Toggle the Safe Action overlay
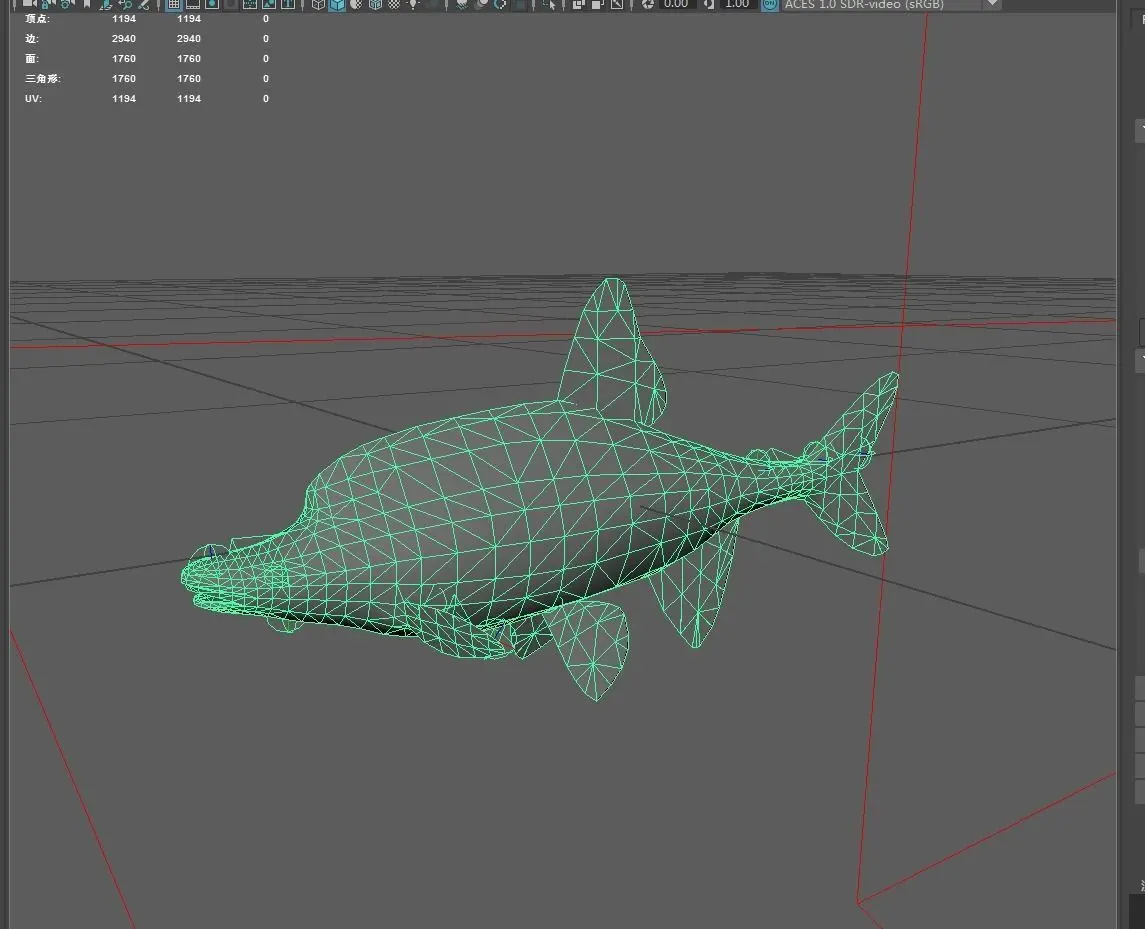The width and height of the screenshot is (1145, 929). [x=268, y=4]
